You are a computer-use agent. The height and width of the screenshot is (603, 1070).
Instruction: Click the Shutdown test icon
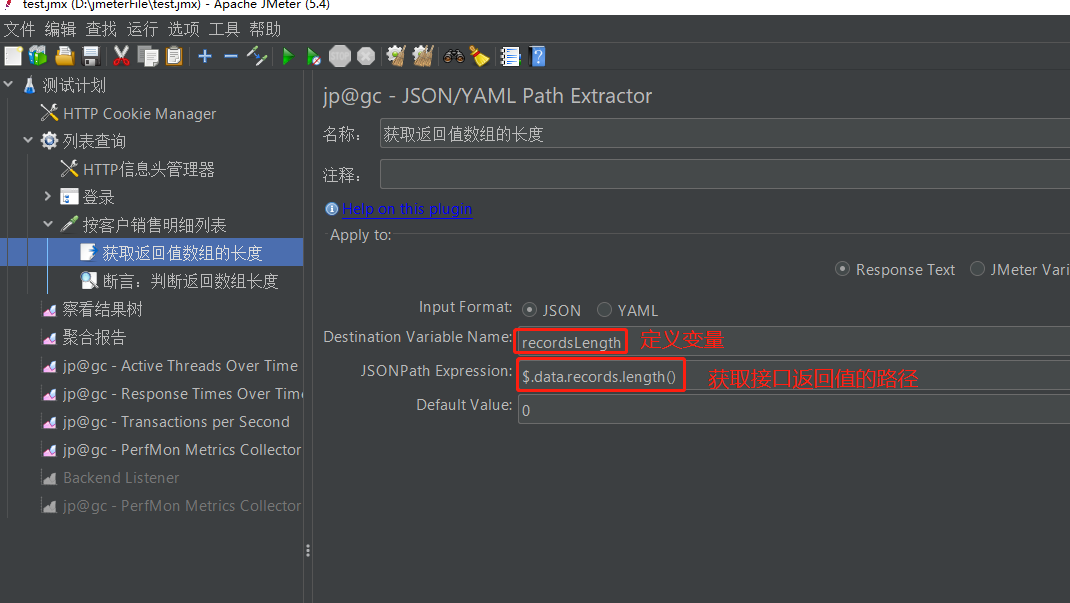click(x=366, y=56)
